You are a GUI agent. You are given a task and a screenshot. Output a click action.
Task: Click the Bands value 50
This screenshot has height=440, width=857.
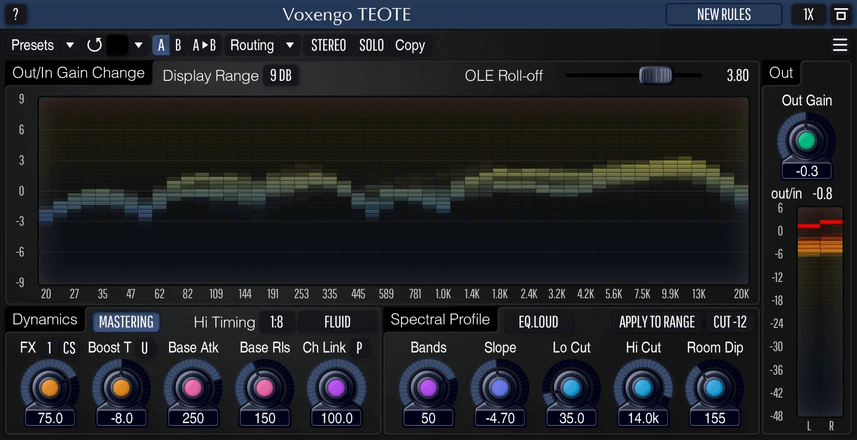pyautogui.click(x=428, y=419)
